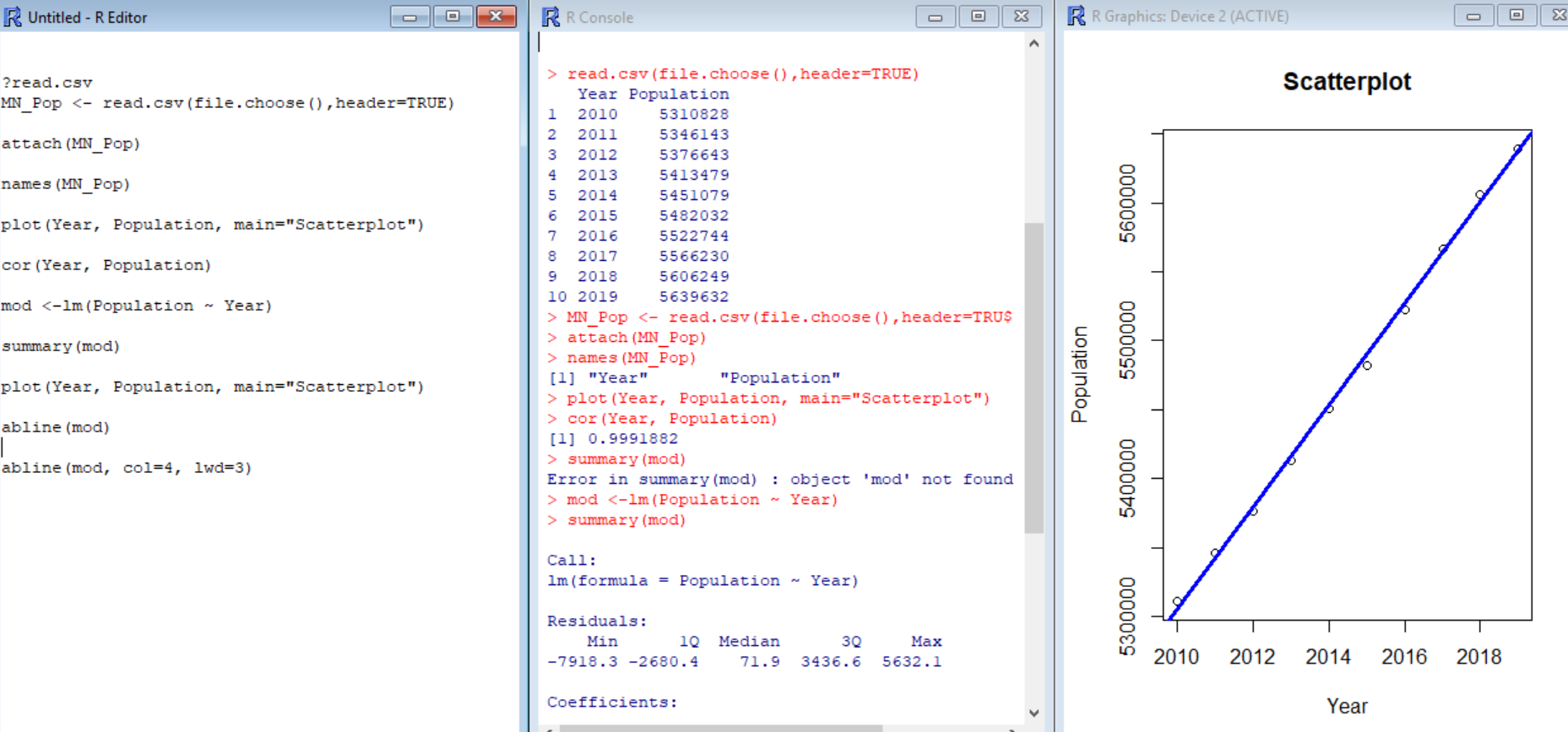The height and width of the screenshot is (732, 1568).
Task: Click the R logo icon in the R Editor title bar
Action: [12, 17]
